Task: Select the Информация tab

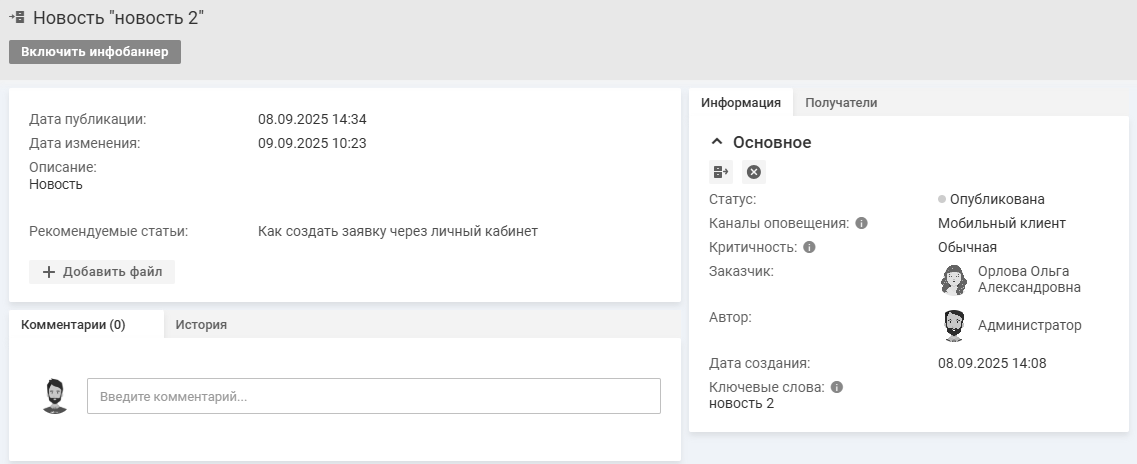Action: (740, 102)
